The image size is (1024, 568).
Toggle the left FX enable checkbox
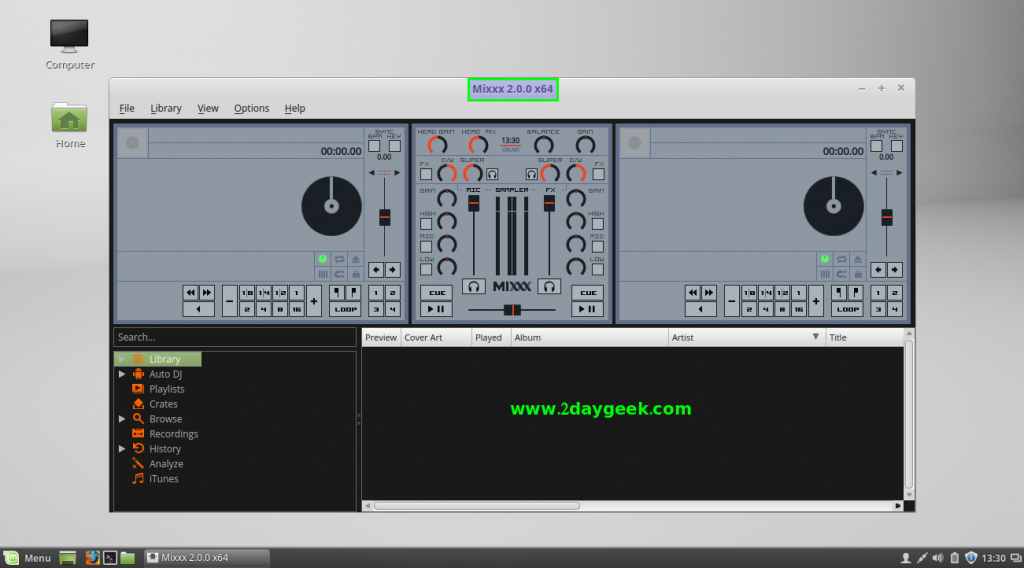tap(426, 174)
